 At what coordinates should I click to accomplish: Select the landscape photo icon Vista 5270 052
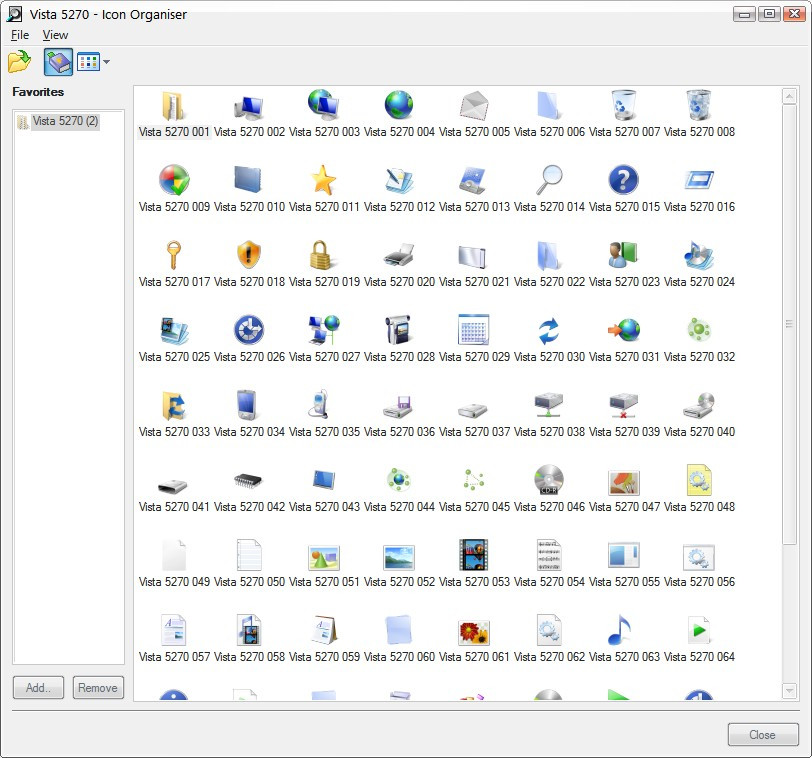399,558
